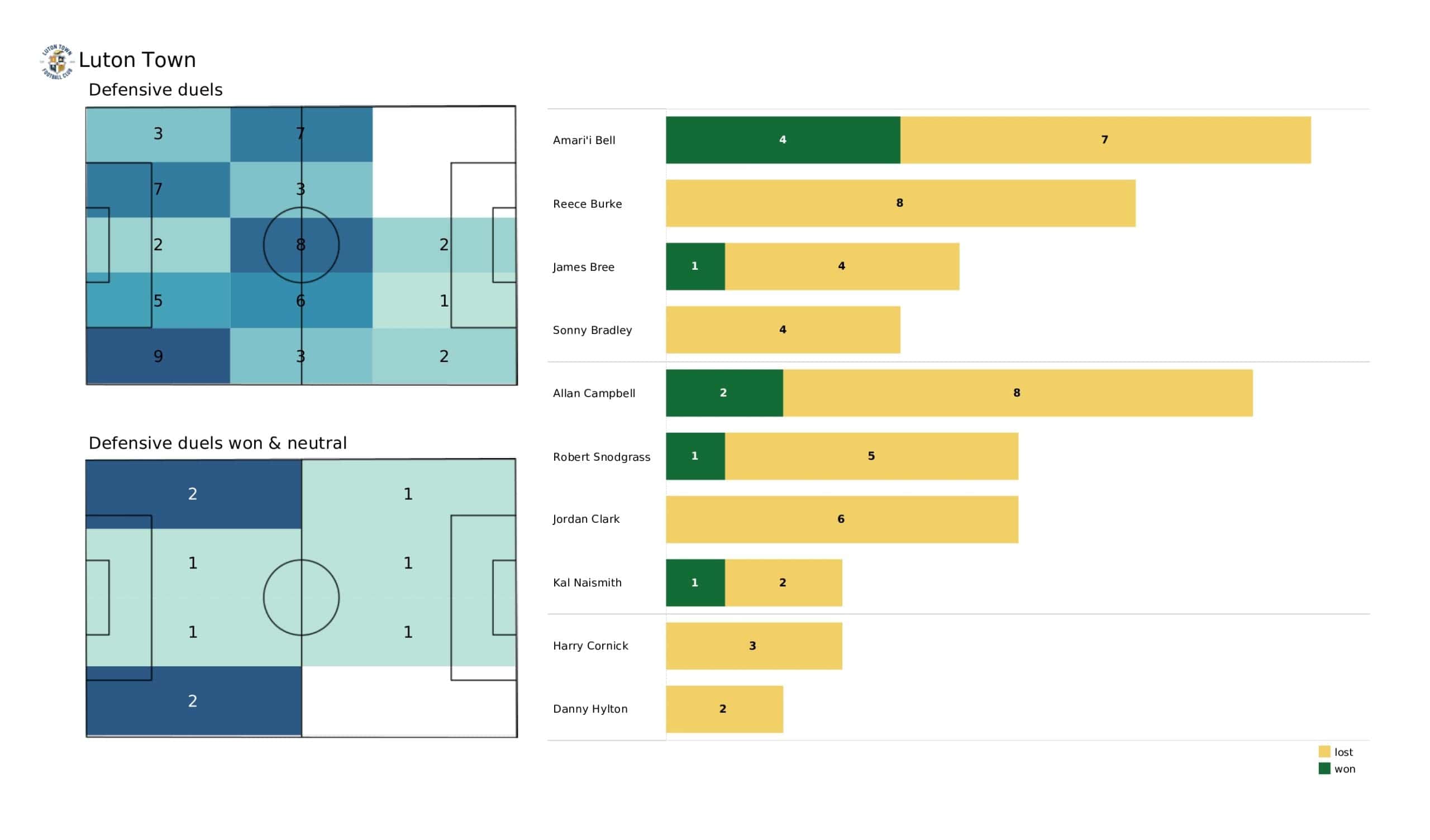Select Allan Campbell's yellow bar showing 8
The height and width of the screenshot is (840, 1430).
point(1017,393)
